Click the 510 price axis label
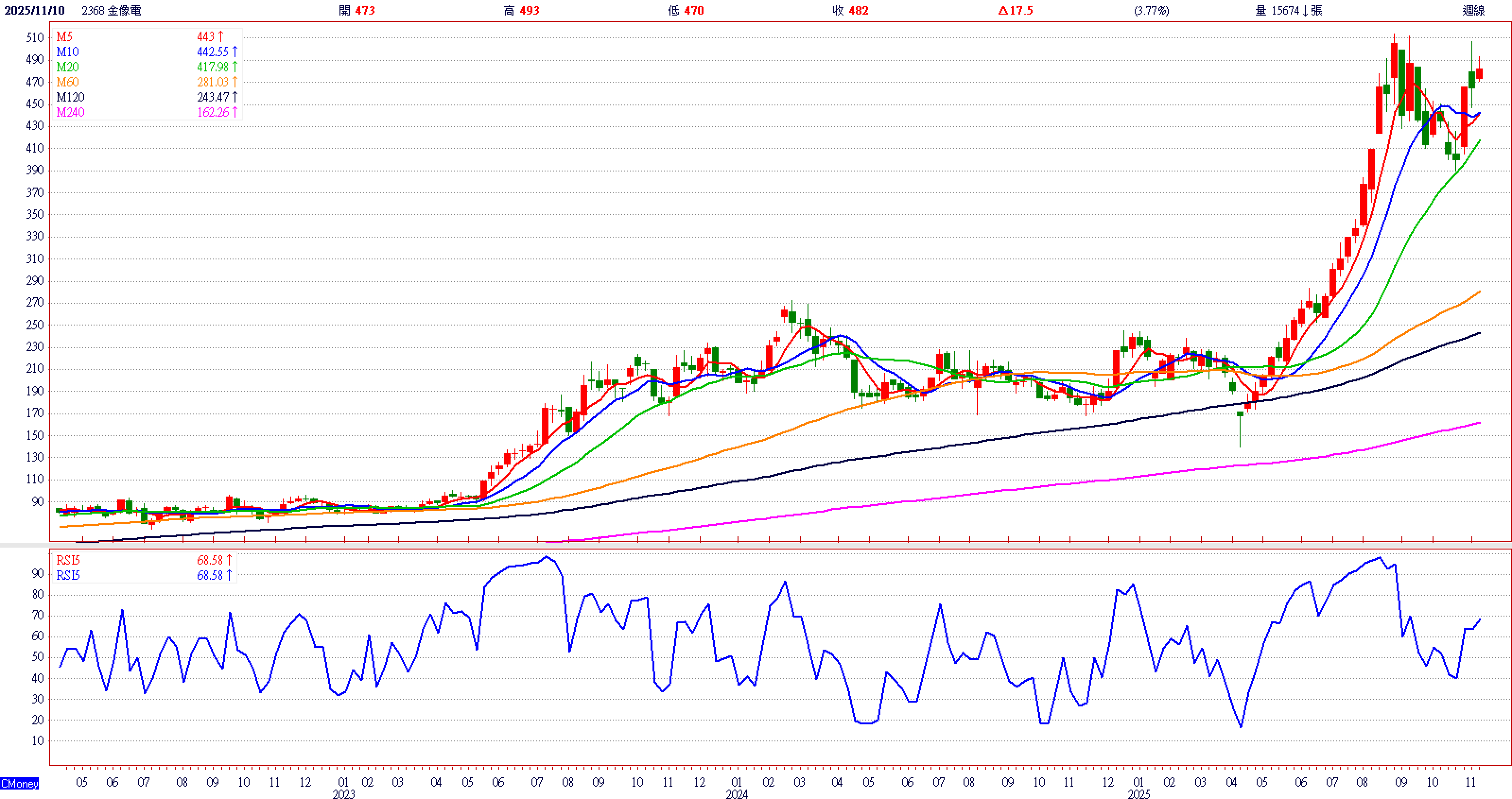 pyautogui.click(x=35, y=37)
